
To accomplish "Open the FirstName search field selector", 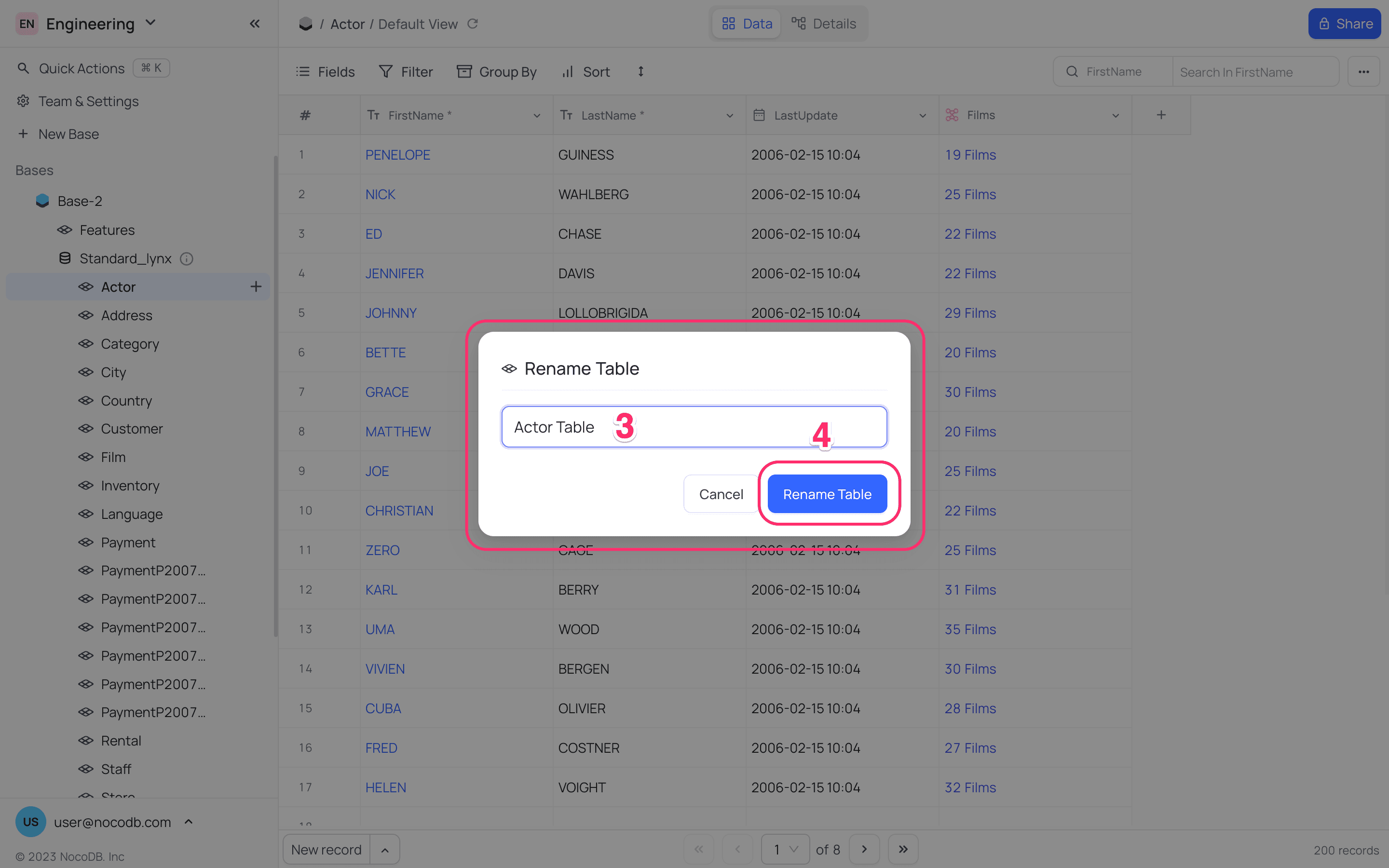I will click(1113, 72).
